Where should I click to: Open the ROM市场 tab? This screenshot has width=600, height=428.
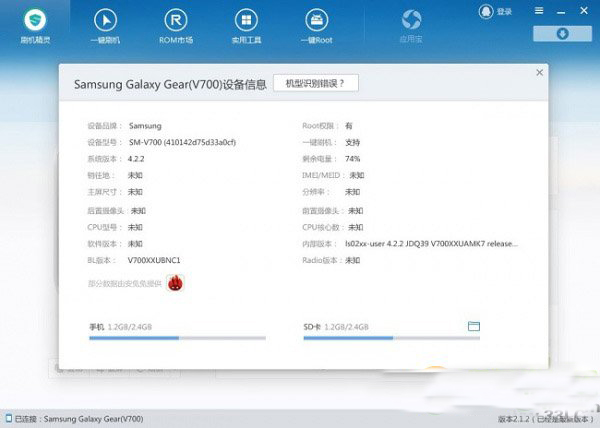point(176,26)
